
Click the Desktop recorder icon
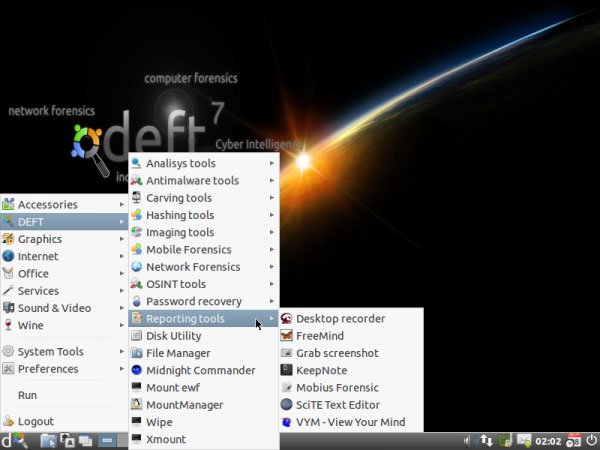pyautogui.click(x=286, y=318)
